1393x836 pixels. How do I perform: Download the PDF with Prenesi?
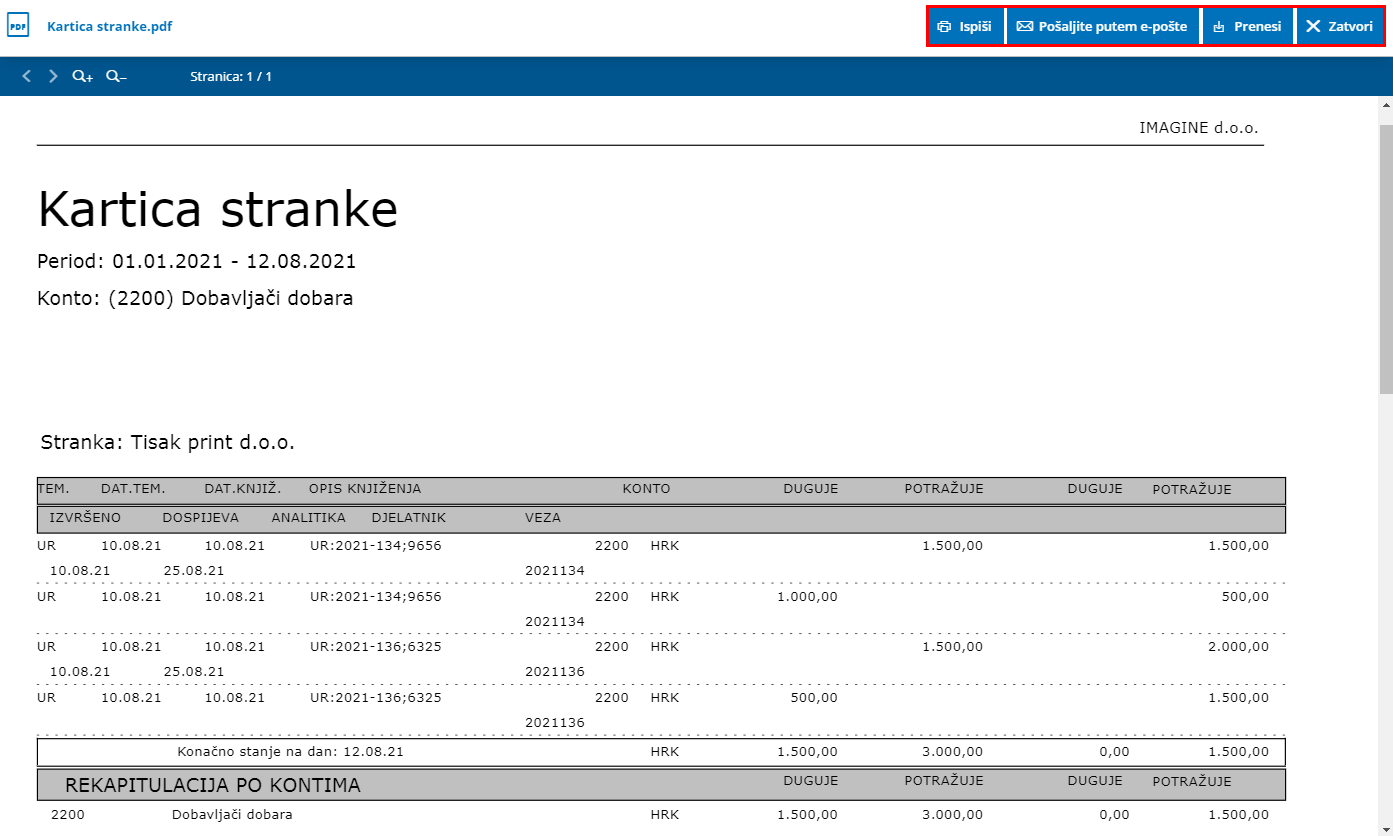coord(1247,27)
